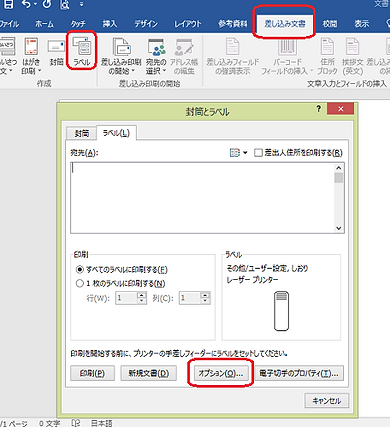The image size is (390, 427).
Task: Click 電子切手のプロパティ(I)... button
Action: 299,373
